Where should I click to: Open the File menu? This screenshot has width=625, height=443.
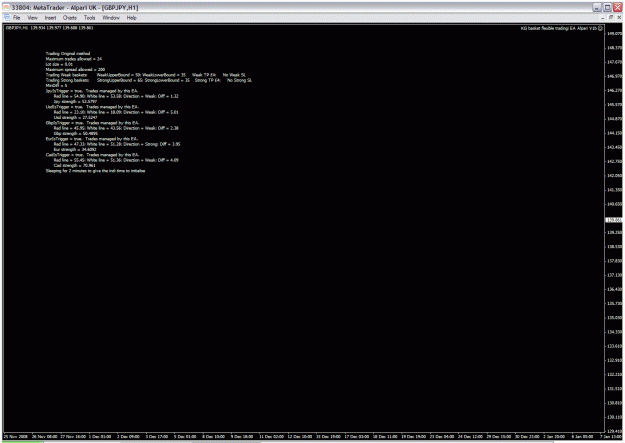click(16, 18)
